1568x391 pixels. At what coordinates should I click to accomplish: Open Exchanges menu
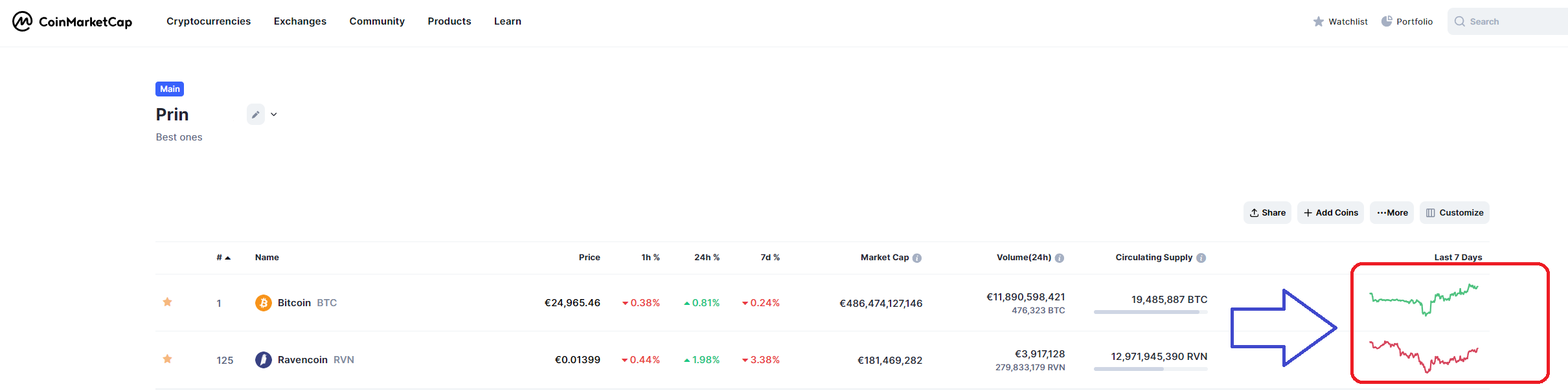click(300, 21)
